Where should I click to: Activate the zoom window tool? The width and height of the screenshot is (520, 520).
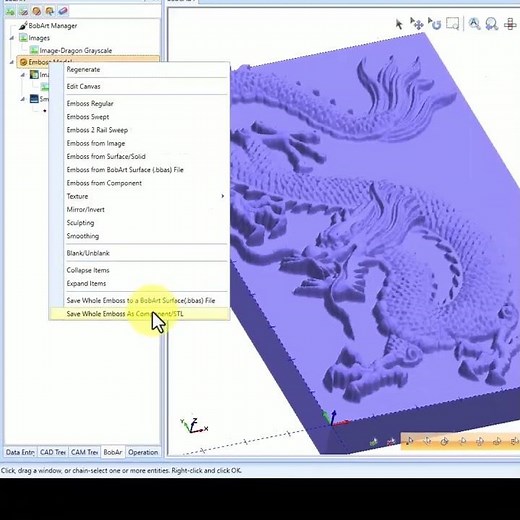click(453, 24)
